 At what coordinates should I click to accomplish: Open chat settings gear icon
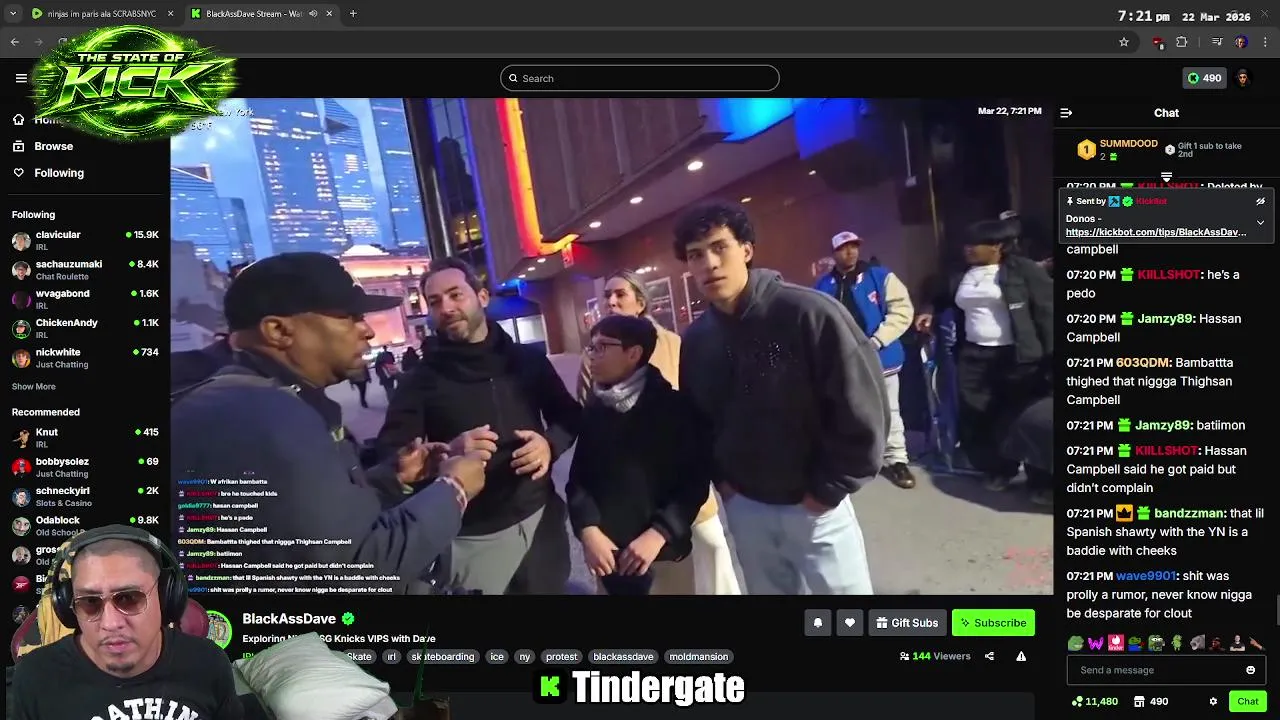[x=1213, y=702]
